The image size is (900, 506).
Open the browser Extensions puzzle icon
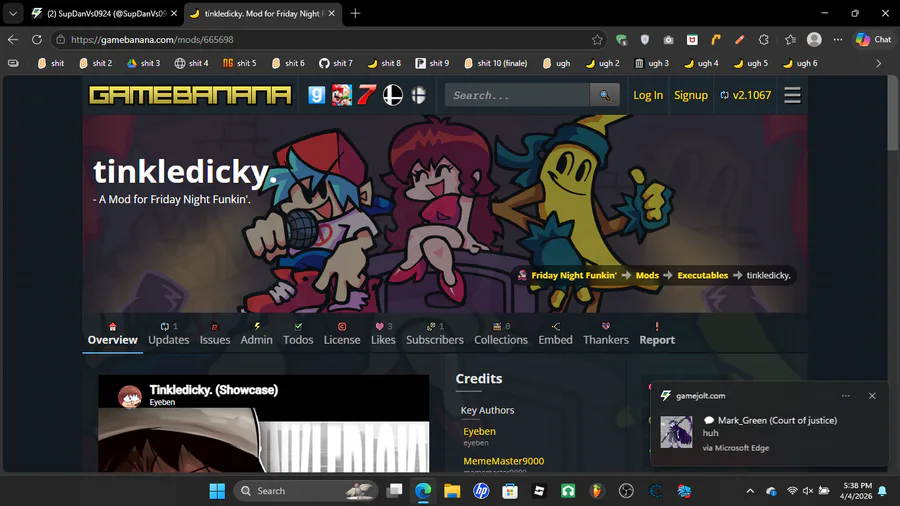[763, 40]
